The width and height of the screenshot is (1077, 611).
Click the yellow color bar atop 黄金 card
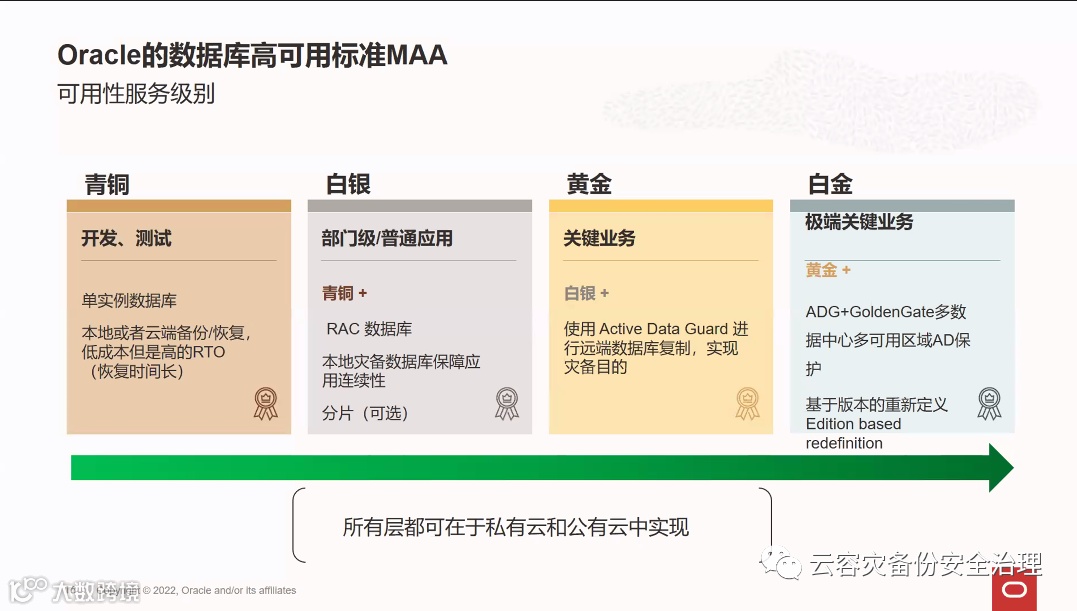pyautogui.click(x=661, y=206)
